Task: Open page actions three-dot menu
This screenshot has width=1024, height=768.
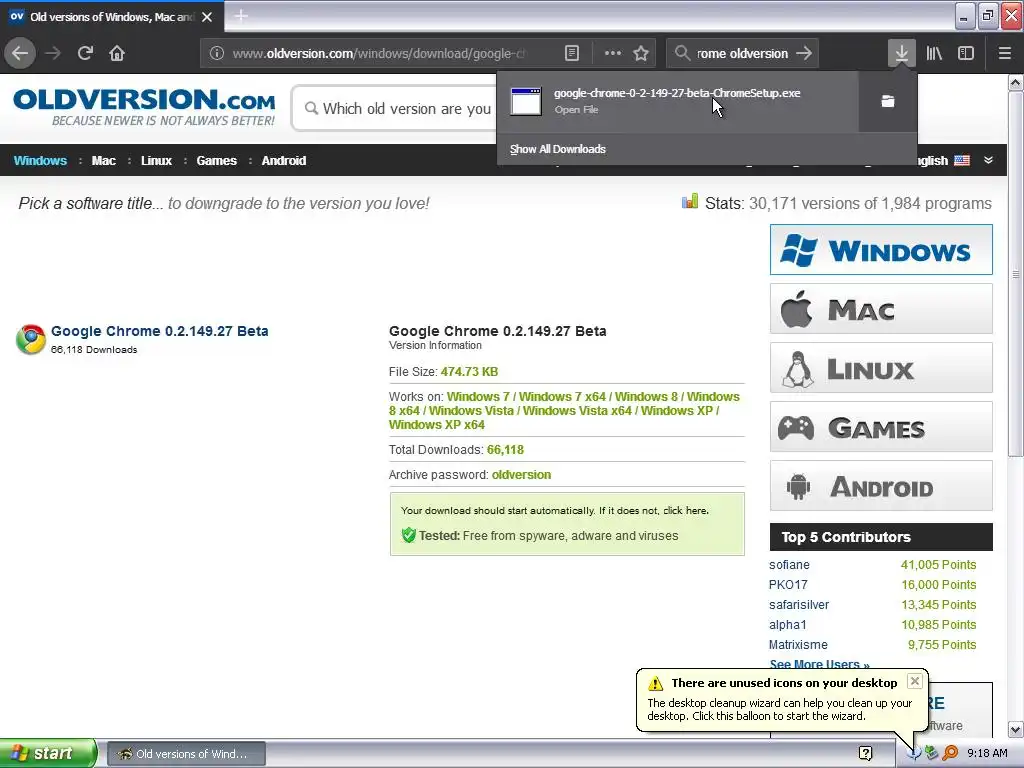Action: 613,54
